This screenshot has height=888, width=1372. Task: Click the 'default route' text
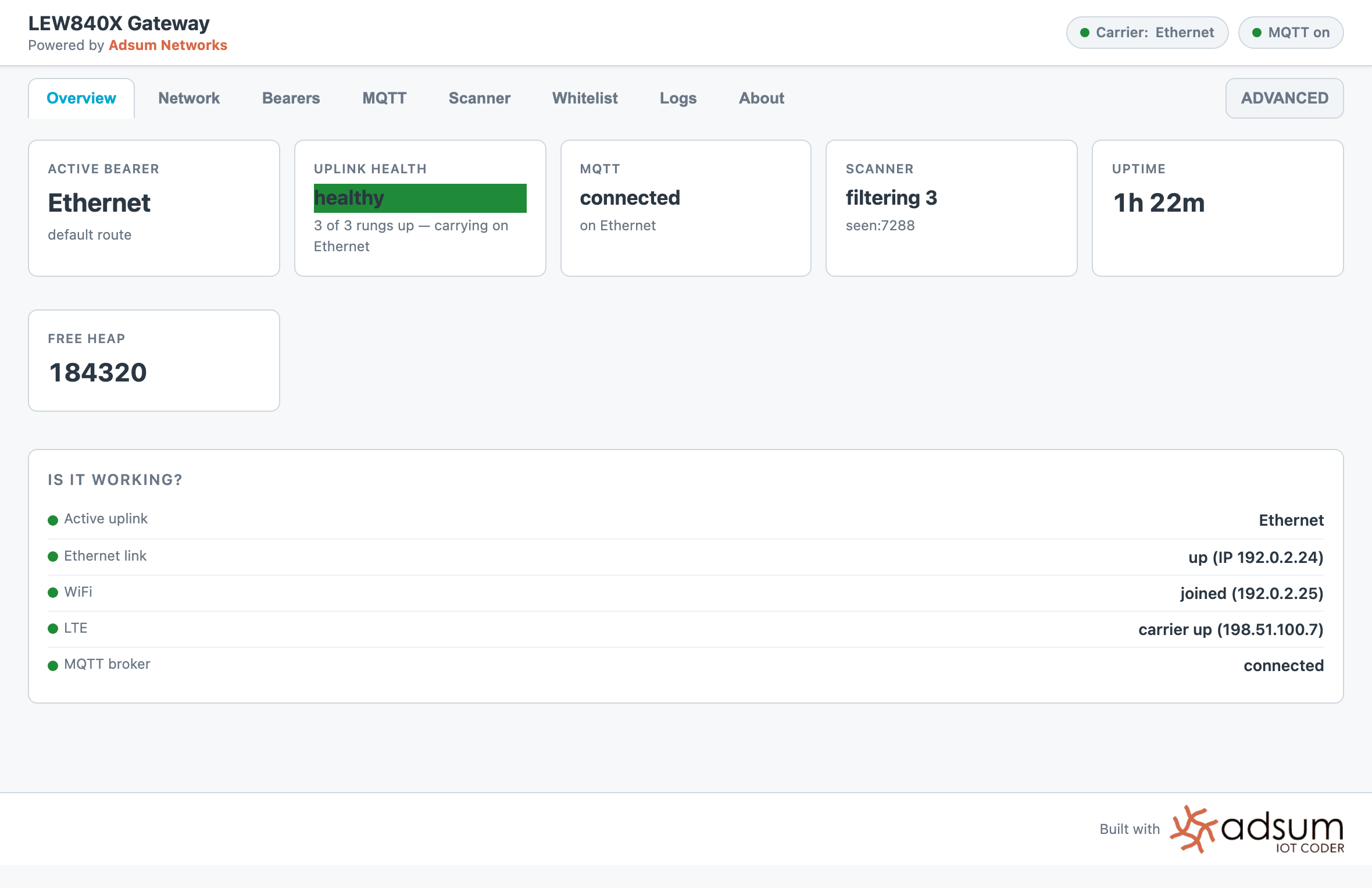pyautogui.click(x=90, y=235)
